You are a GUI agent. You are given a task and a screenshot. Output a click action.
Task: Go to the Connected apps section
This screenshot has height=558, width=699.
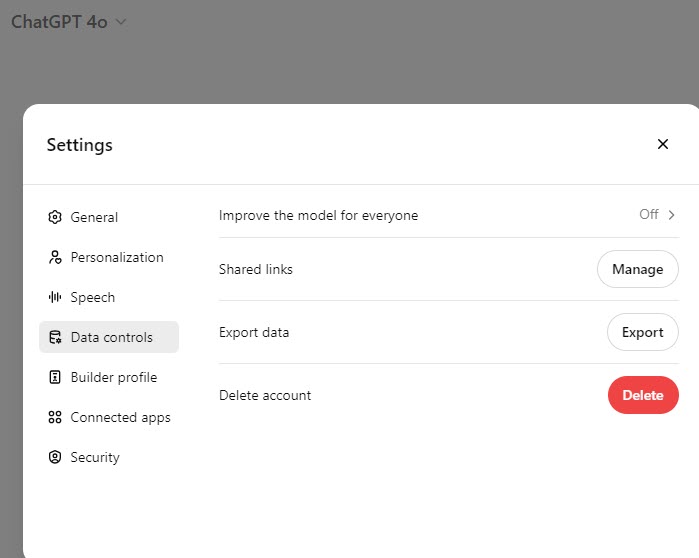(x=120, y=417)
